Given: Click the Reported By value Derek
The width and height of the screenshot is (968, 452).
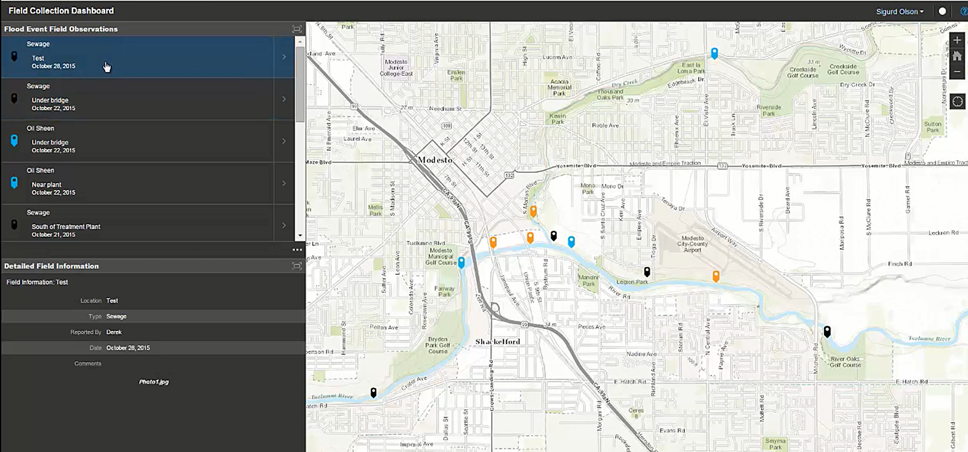Looking at the screenshot, I should (x=114, y=332).
